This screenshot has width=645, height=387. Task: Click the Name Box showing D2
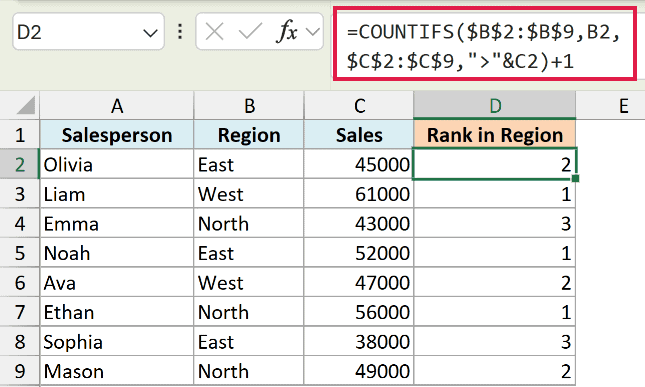pos(88,32)
